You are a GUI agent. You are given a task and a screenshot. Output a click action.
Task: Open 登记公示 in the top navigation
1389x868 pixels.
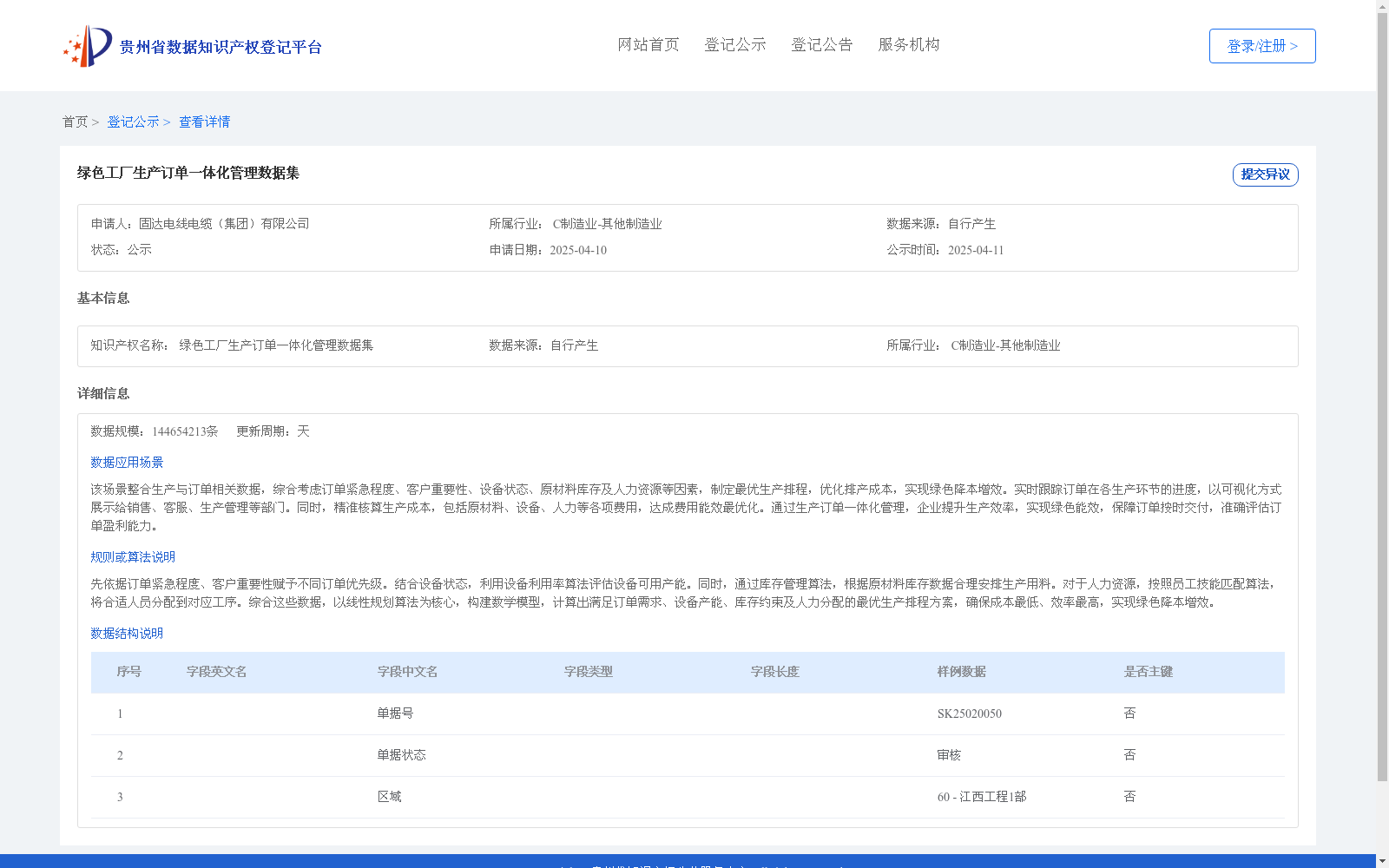coord(735,44)
